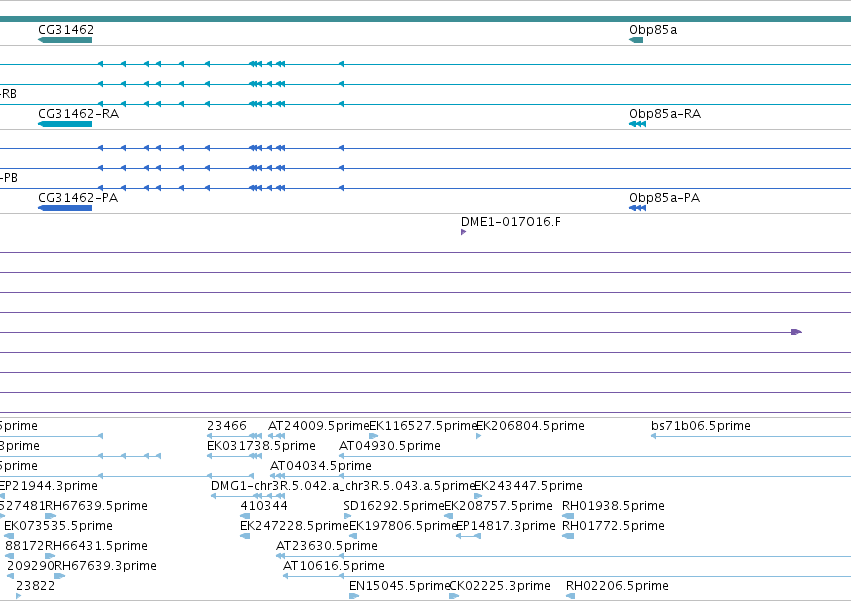Click the 23822 EST label

(x=36, y=586)
